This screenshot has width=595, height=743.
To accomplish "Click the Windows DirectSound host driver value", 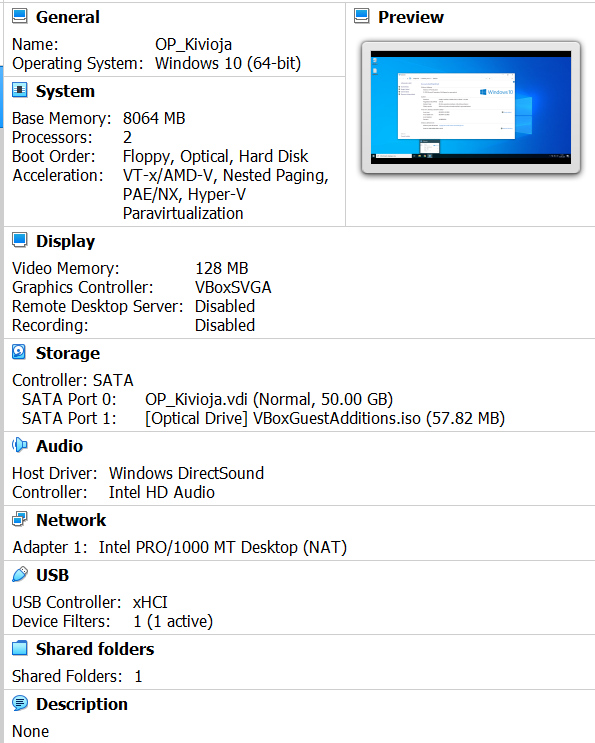I will pos(186,473).
